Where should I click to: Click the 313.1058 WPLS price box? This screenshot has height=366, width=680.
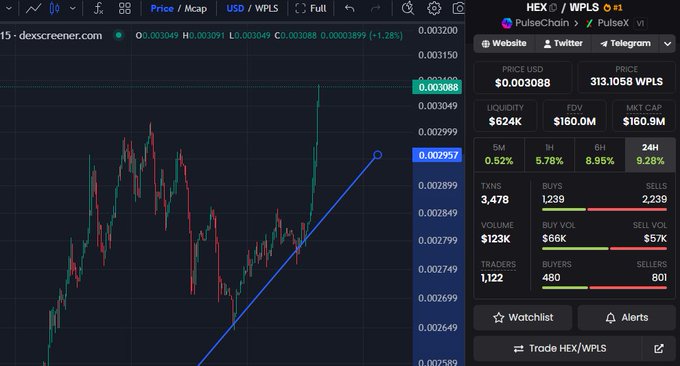point(626,77)
